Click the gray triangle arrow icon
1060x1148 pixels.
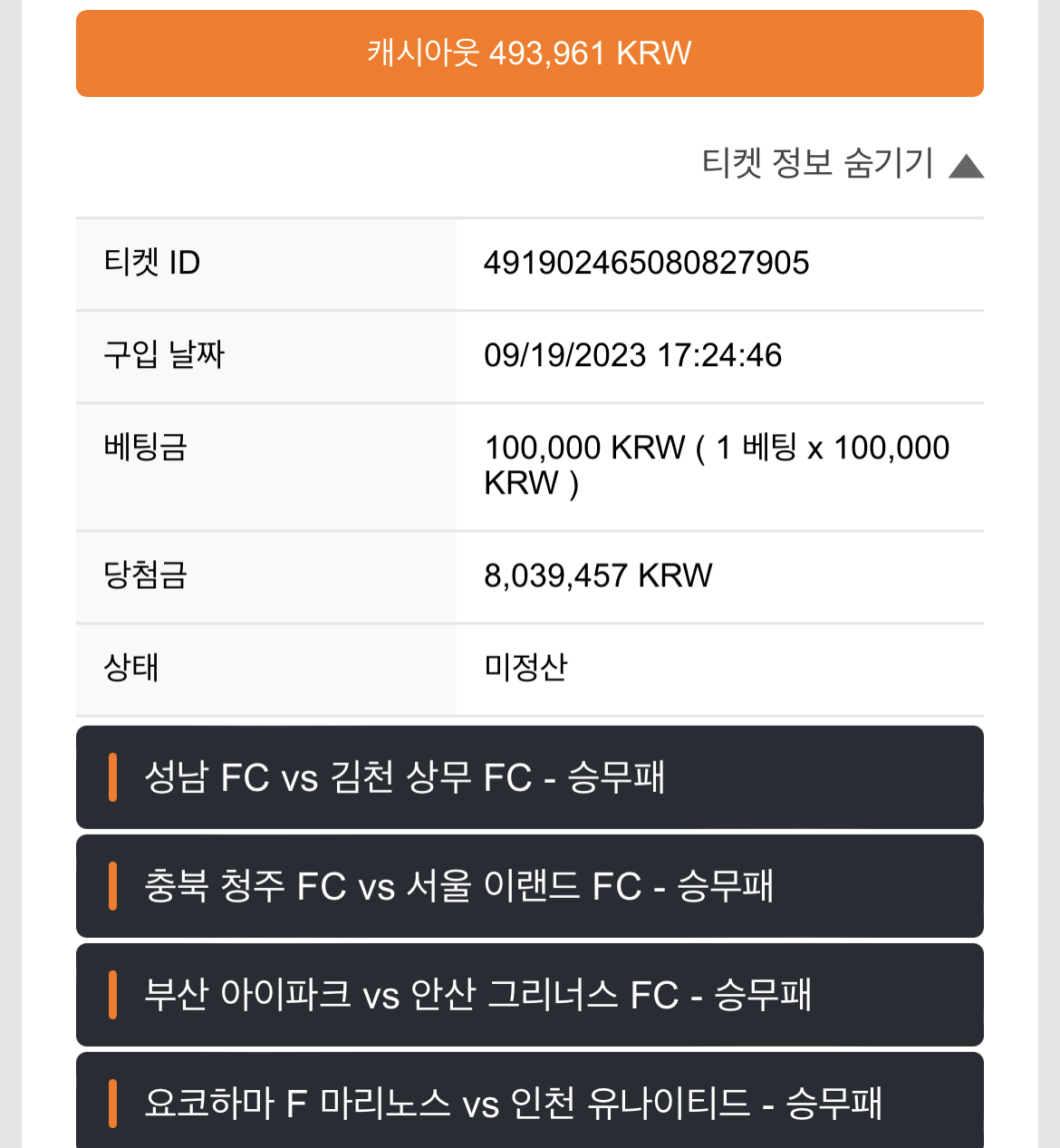tap(966, 166)
